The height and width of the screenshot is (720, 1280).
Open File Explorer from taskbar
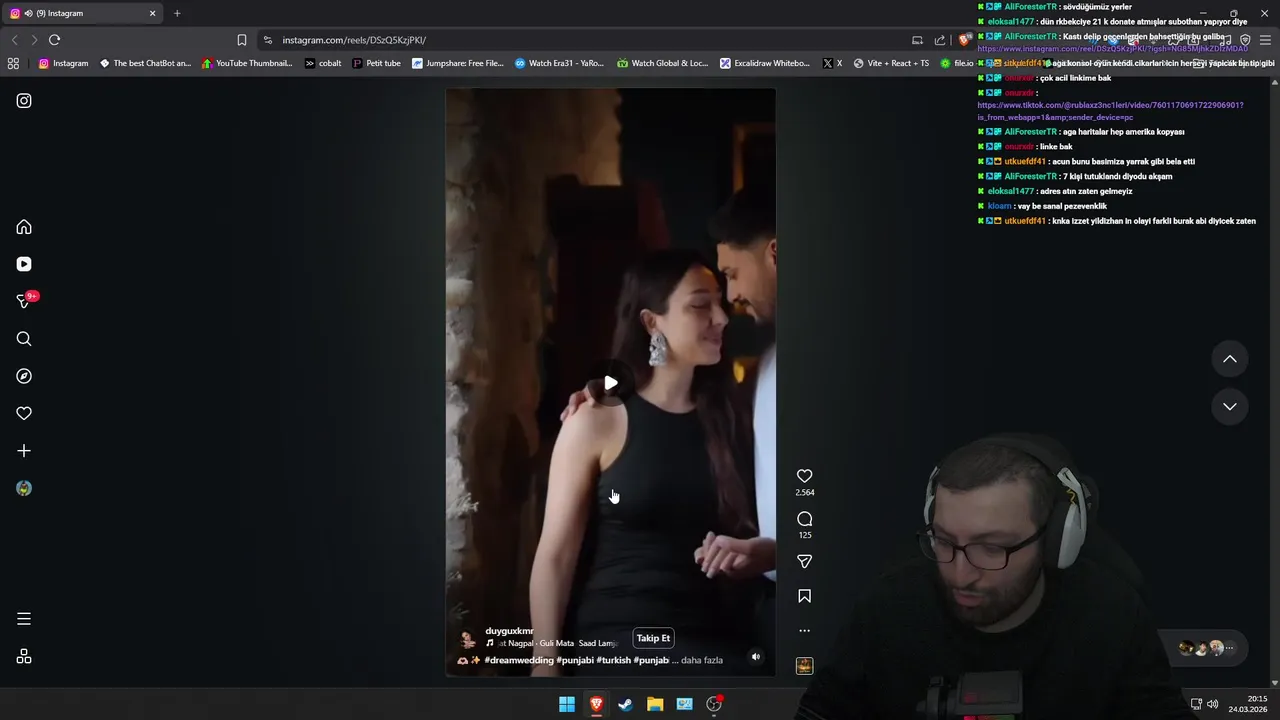point(655,704)
